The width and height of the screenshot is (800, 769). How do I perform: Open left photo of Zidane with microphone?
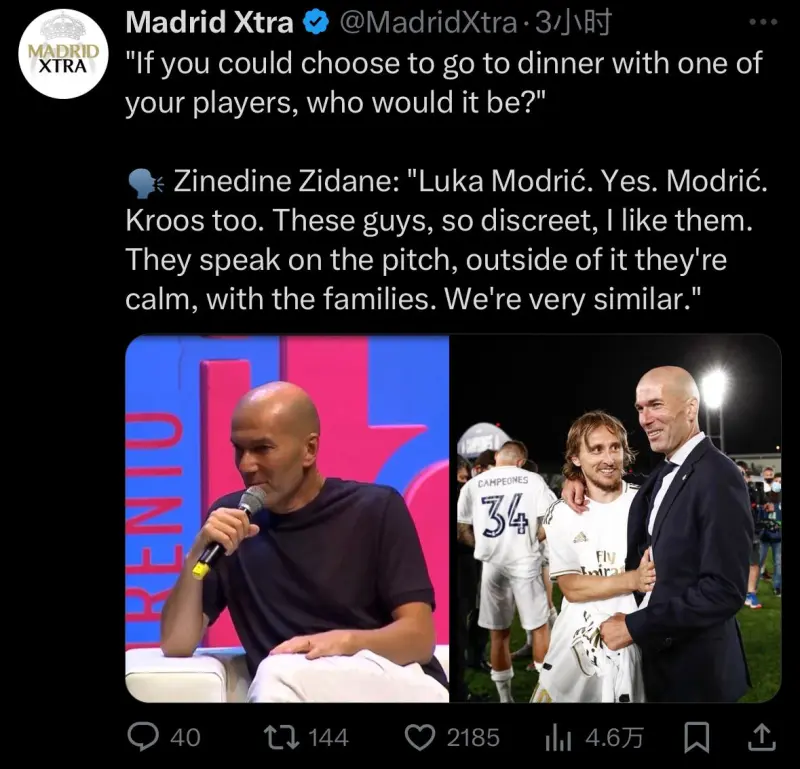tap(287, 518)
